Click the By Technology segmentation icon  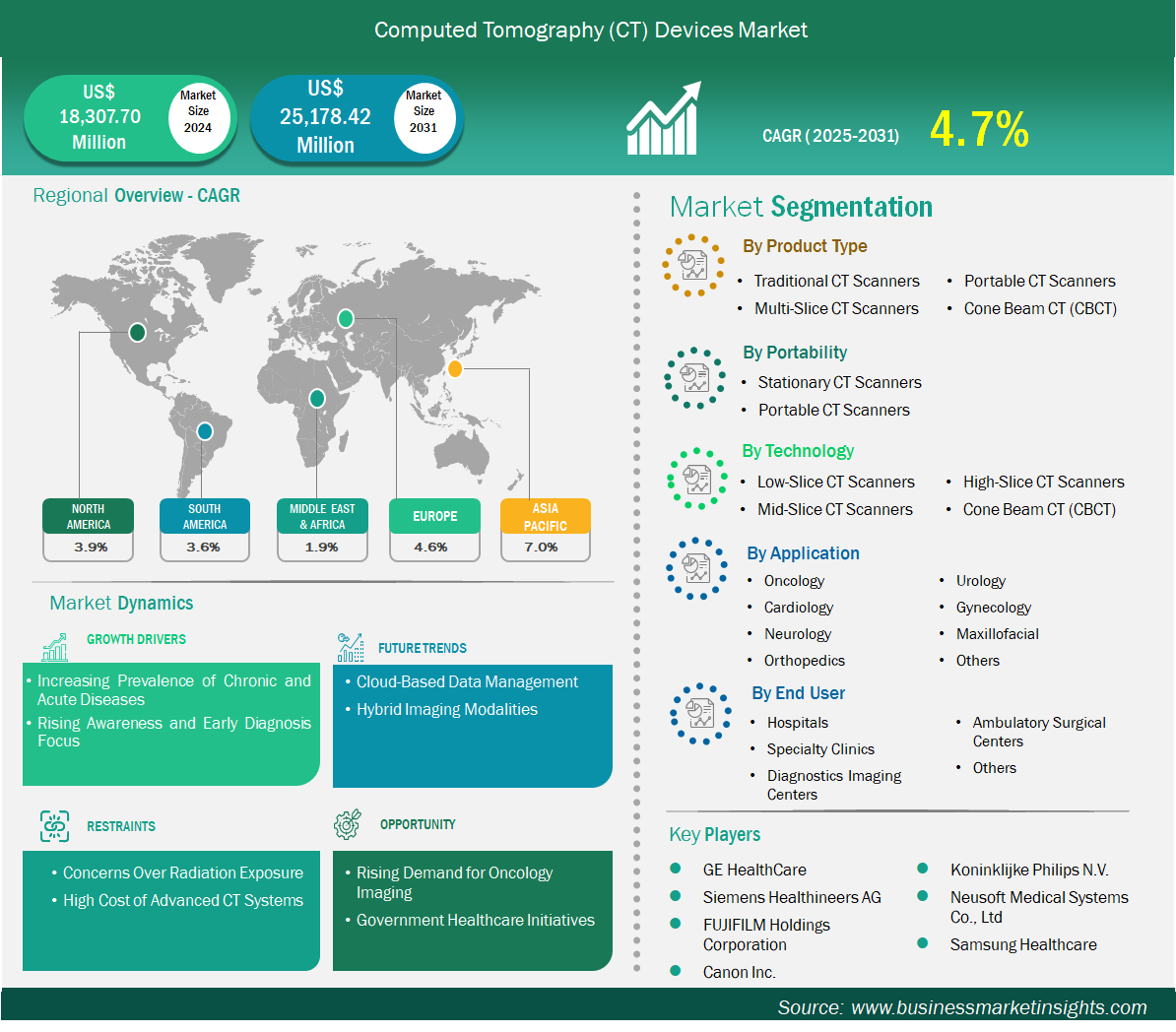coord(696,480)
